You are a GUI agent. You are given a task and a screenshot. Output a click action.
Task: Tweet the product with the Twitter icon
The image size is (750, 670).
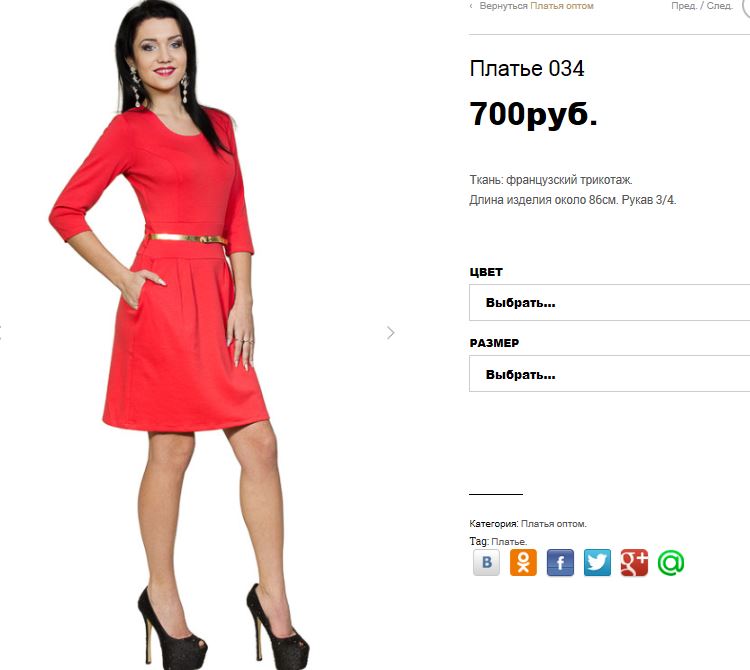pyautogui.click(x=597, y=562)
